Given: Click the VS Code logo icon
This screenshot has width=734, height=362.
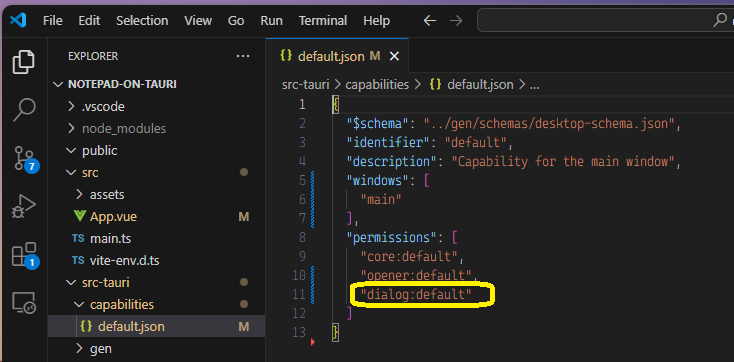Looking at the screenshot, I should point(18,21).
